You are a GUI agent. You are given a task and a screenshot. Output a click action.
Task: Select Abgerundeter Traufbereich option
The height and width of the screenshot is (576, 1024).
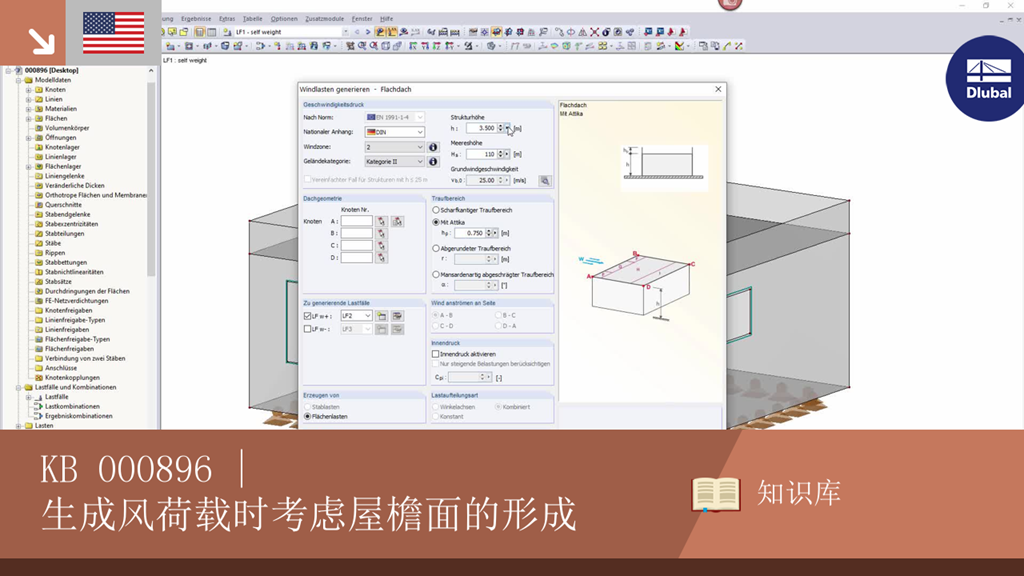tap(436, 248)
